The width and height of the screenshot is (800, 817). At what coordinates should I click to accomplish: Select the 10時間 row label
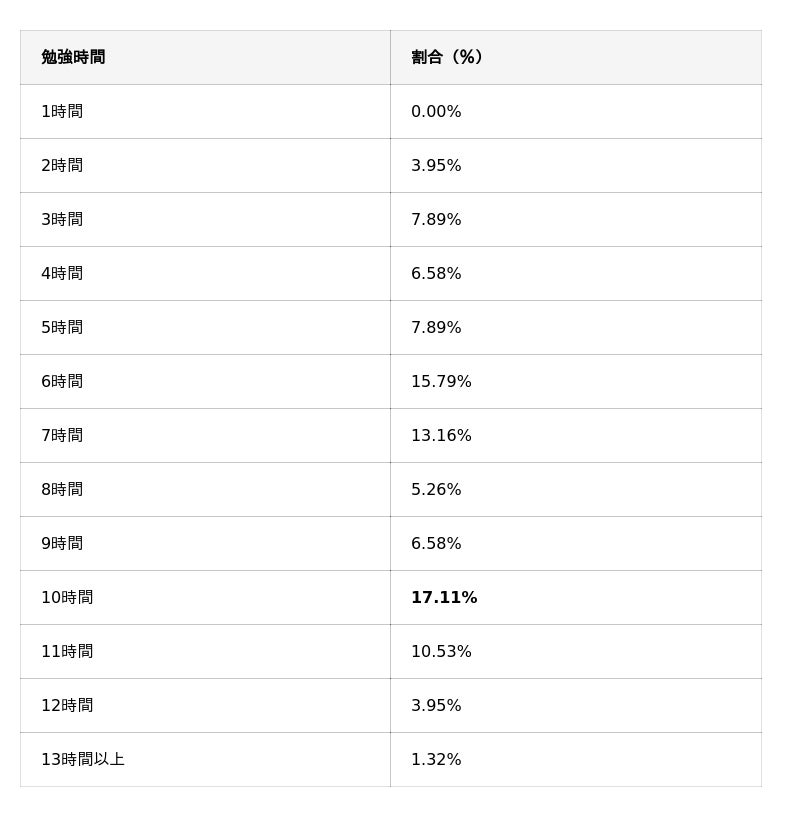click(x=67, y=598)
